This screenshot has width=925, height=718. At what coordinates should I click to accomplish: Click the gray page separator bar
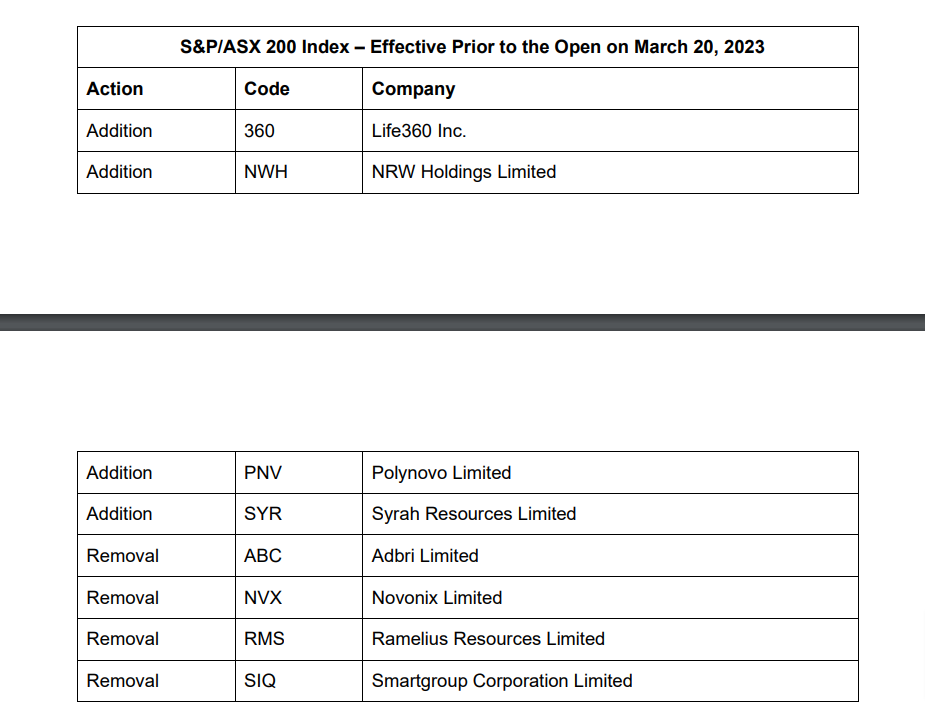pos(462,322)
